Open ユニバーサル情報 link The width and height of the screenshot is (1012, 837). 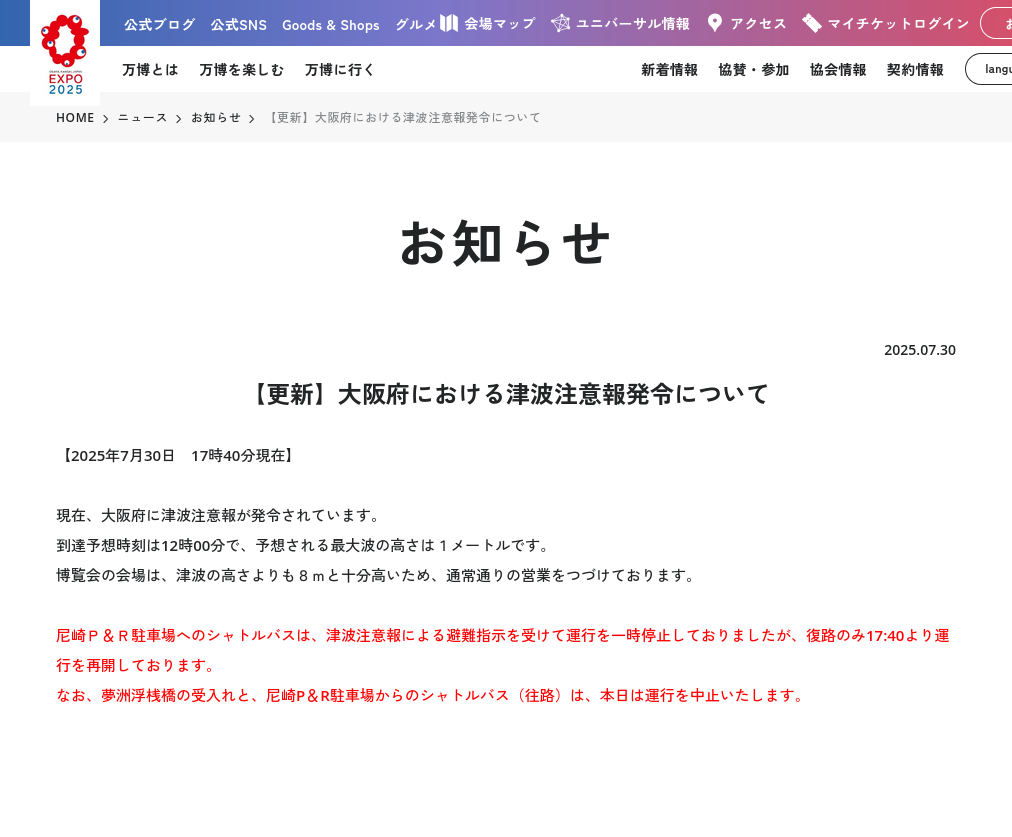[632, 24]
